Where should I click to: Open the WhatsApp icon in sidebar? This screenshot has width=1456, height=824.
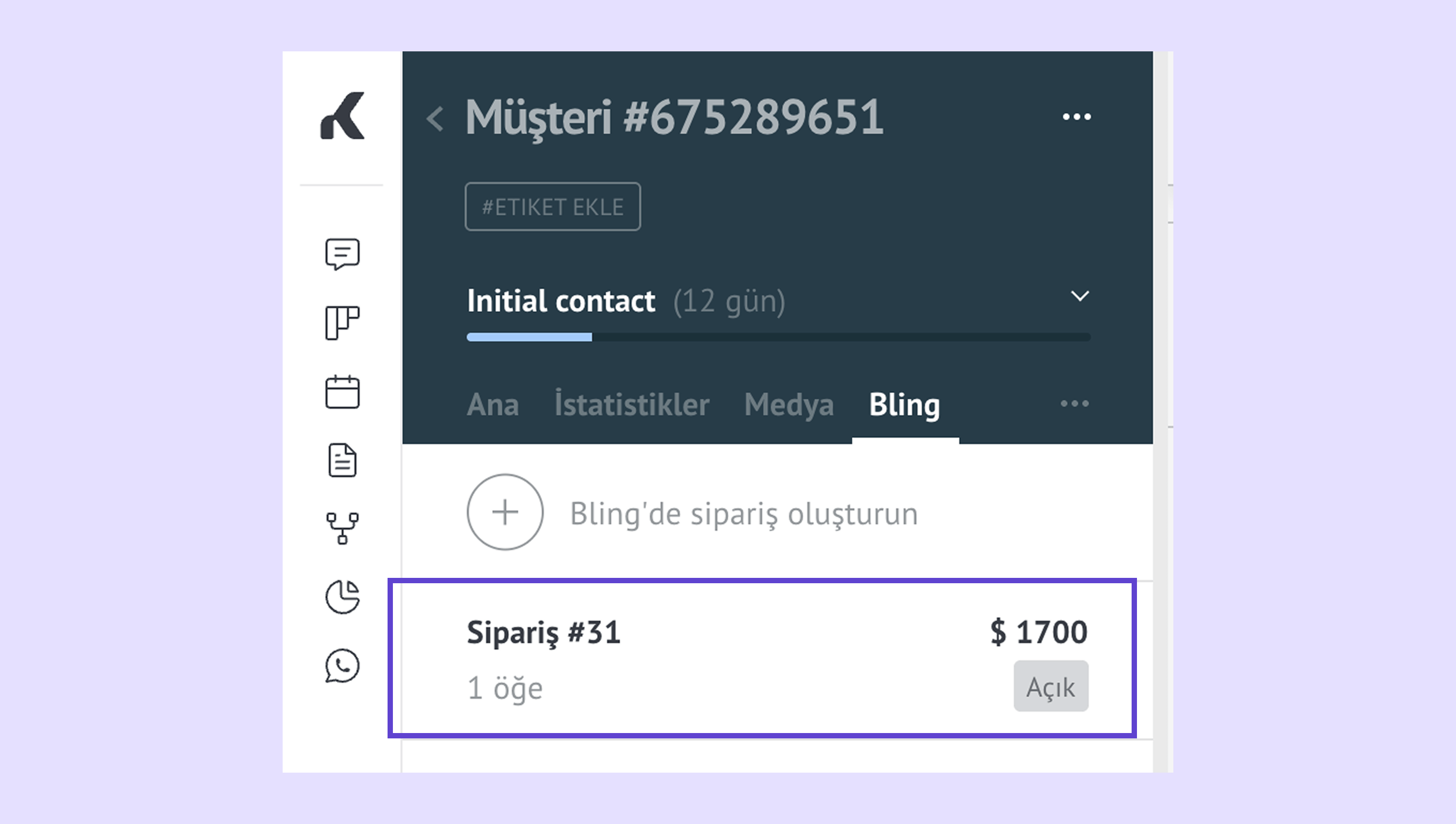click(x=343, y=666)
